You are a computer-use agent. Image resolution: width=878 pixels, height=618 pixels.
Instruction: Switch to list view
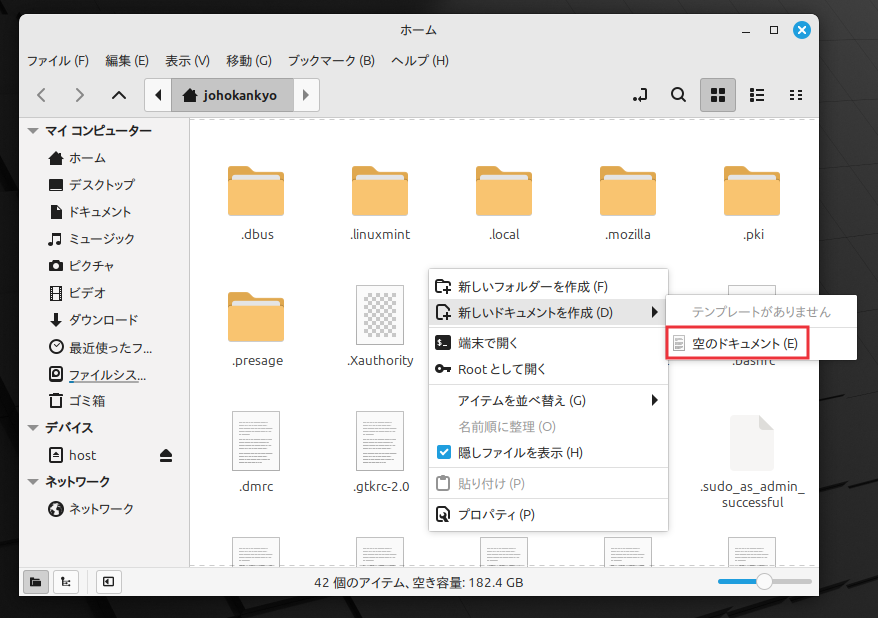click(x=757, y=95)
